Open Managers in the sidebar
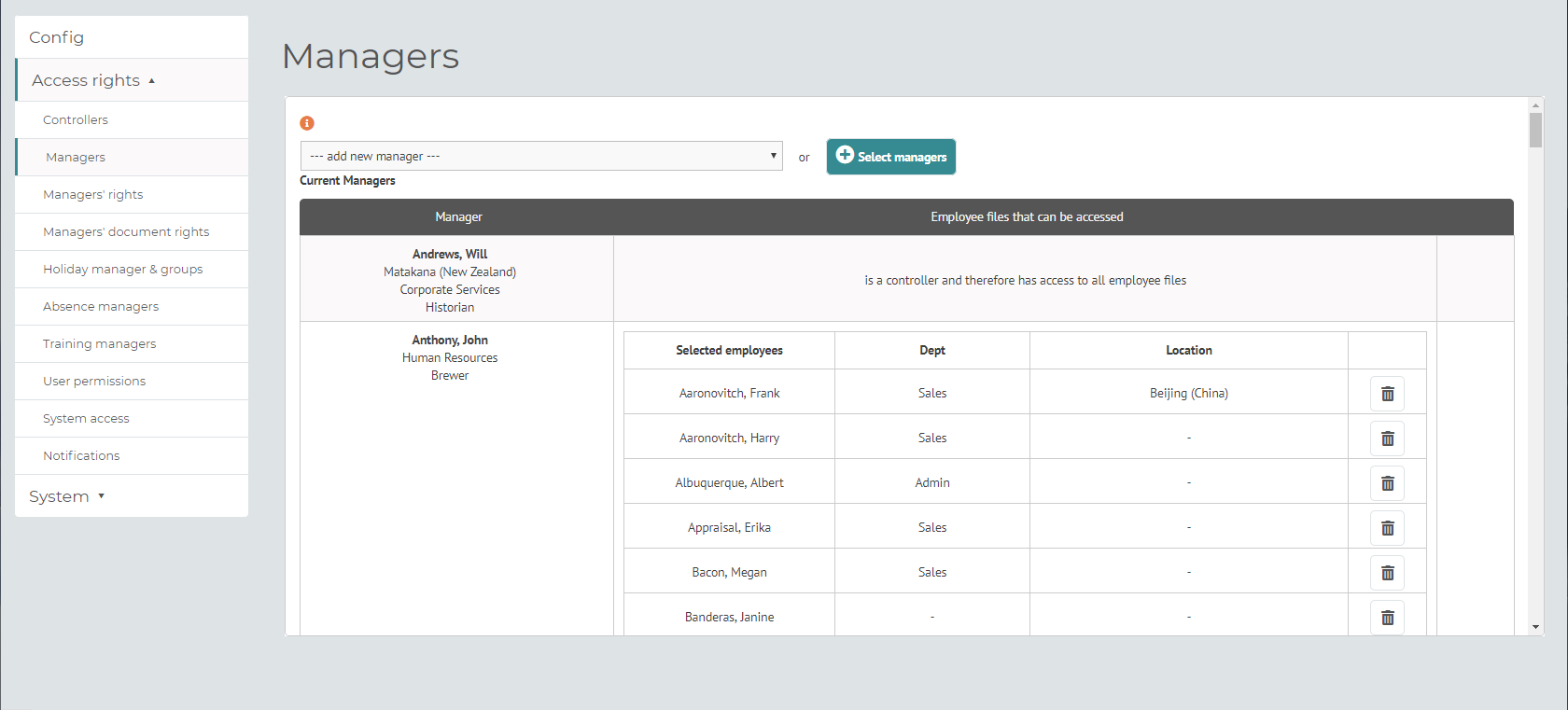 point(133,158)
